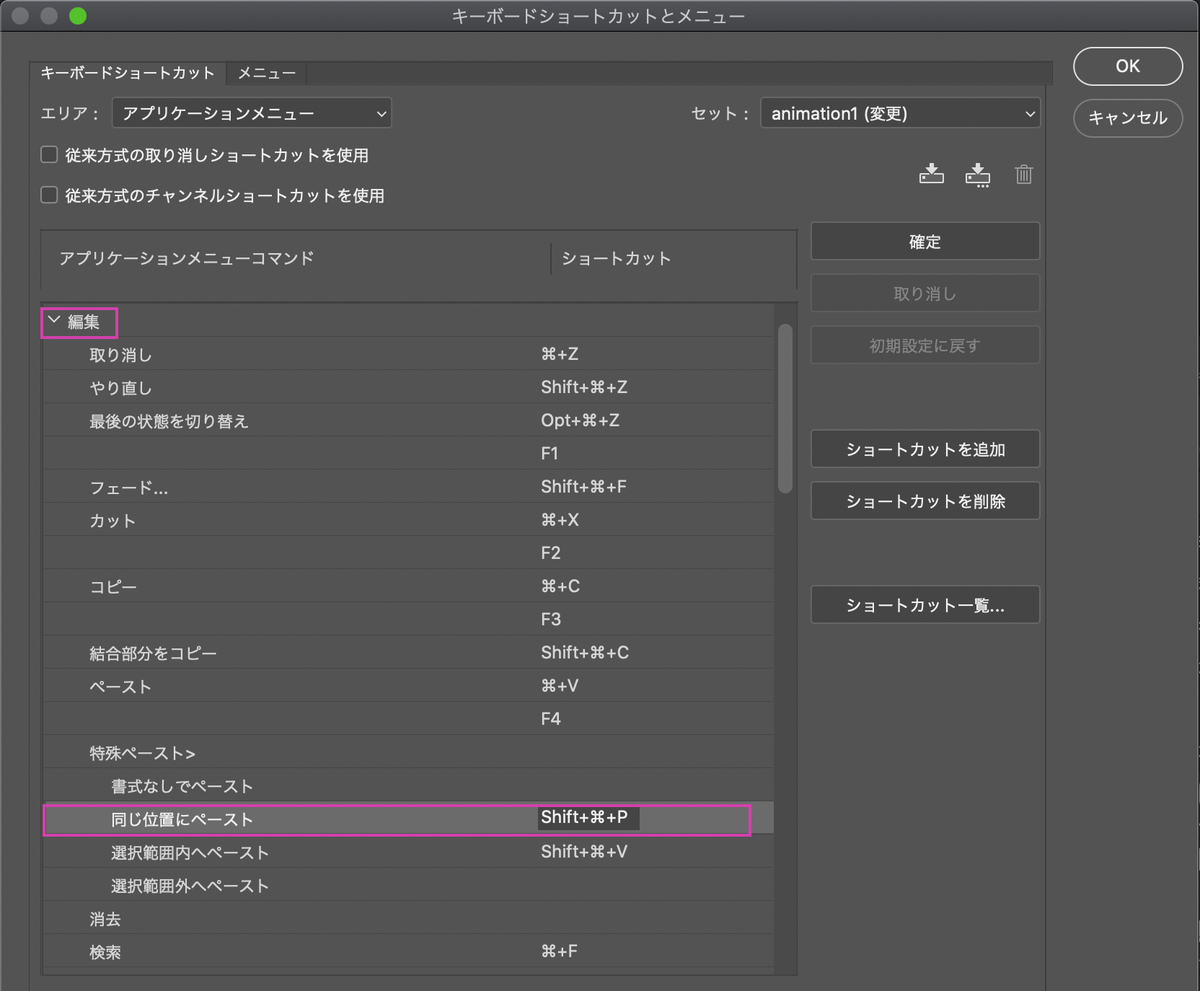
Task: Click the ショートカットを削除 button
Action: coord(925,501)
